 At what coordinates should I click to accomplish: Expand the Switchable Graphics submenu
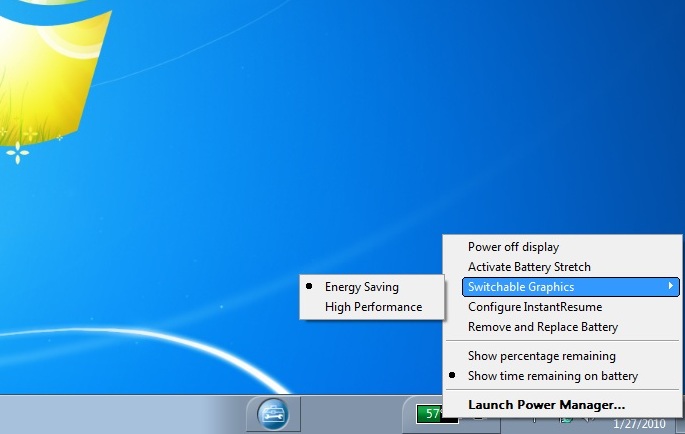(x=571, y=287)
